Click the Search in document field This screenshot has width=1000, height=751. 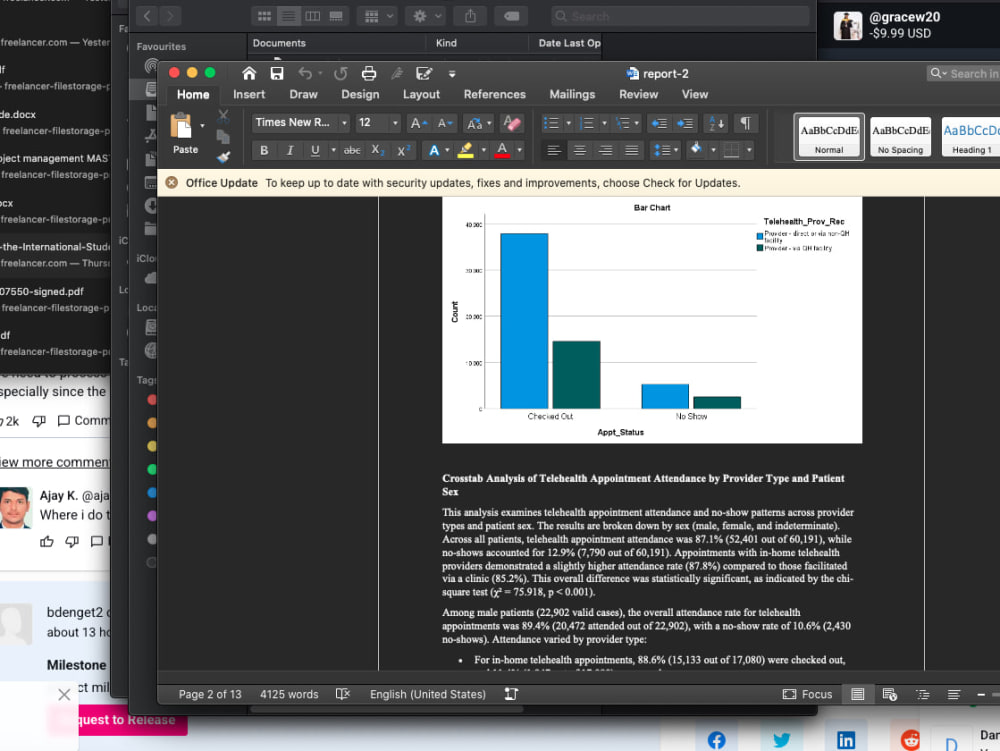pos(963,73)
